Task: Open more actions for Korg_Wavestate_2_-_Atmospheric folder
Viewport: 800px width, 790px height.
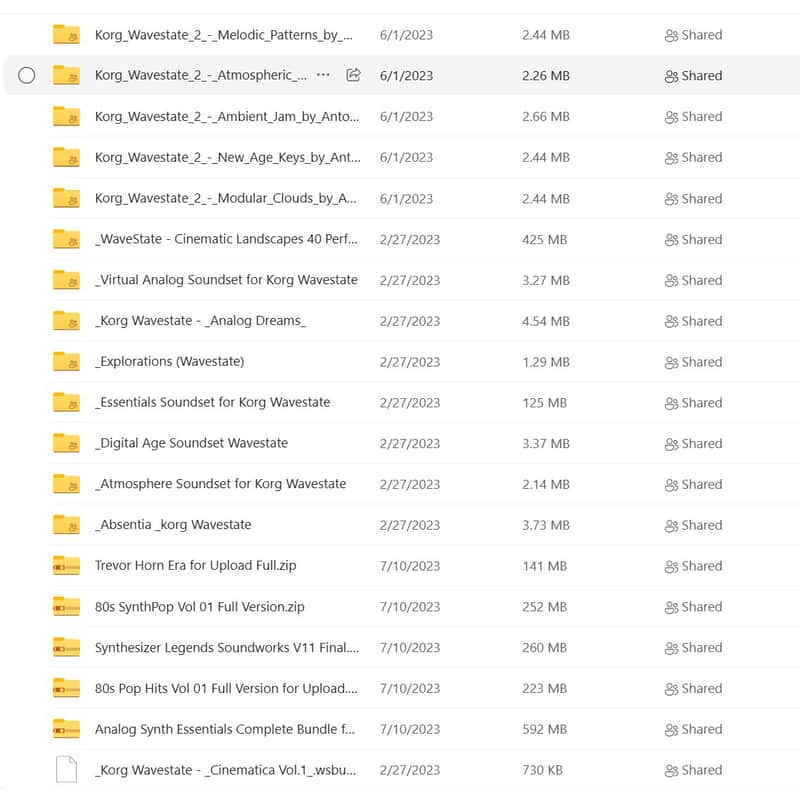Action: 323,75
